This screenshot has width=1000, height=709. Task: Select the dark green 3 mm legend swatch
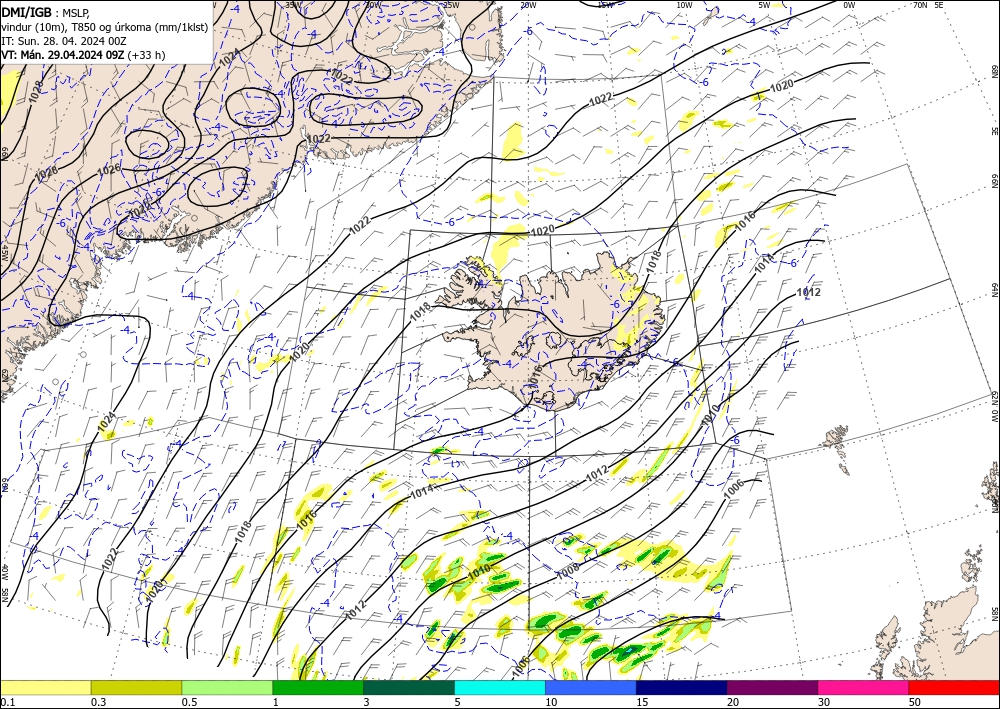coord(409,687)
